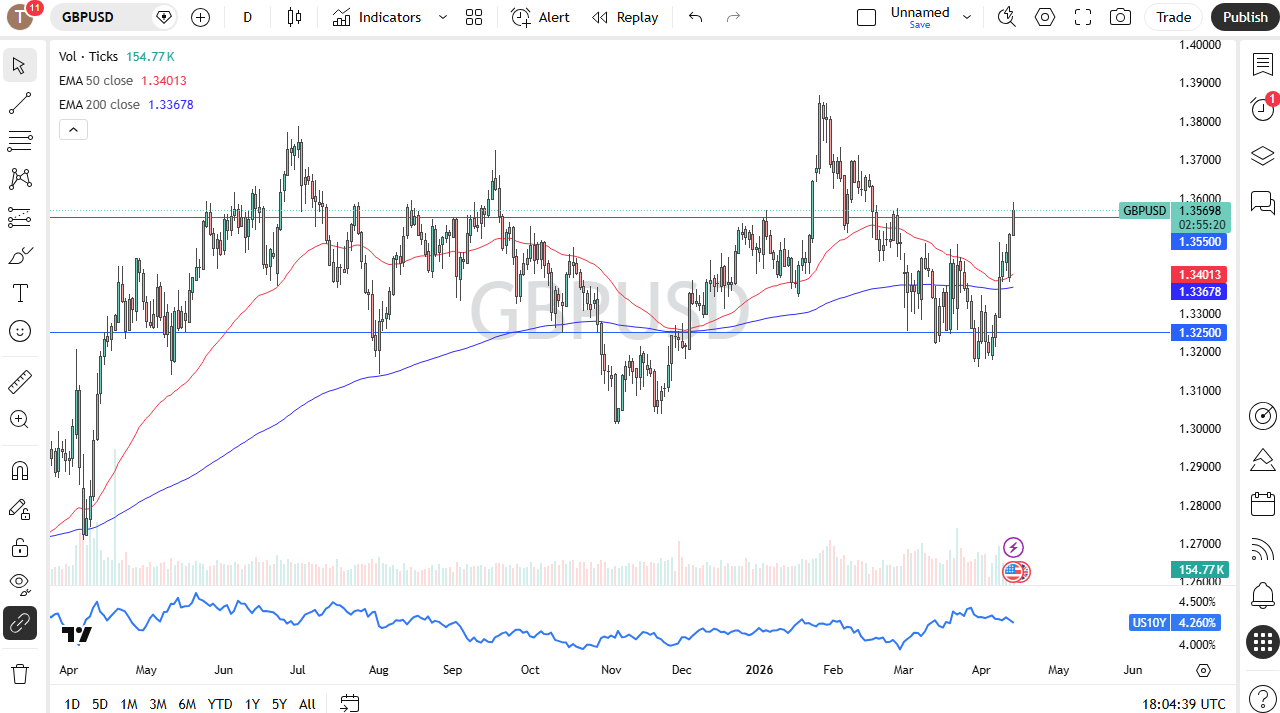The width and height of the screenshot is (1280, 713).
Task: Click the Publish button
Action: click(1244, 17)
